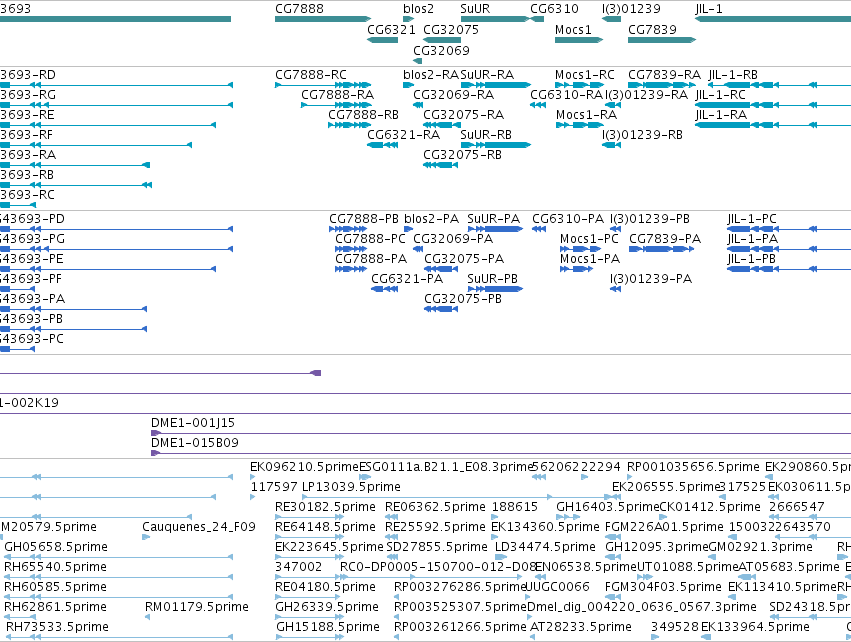Select the JIL-1-PA protein label
Screen dimensions: 851x642
point(753,239)
